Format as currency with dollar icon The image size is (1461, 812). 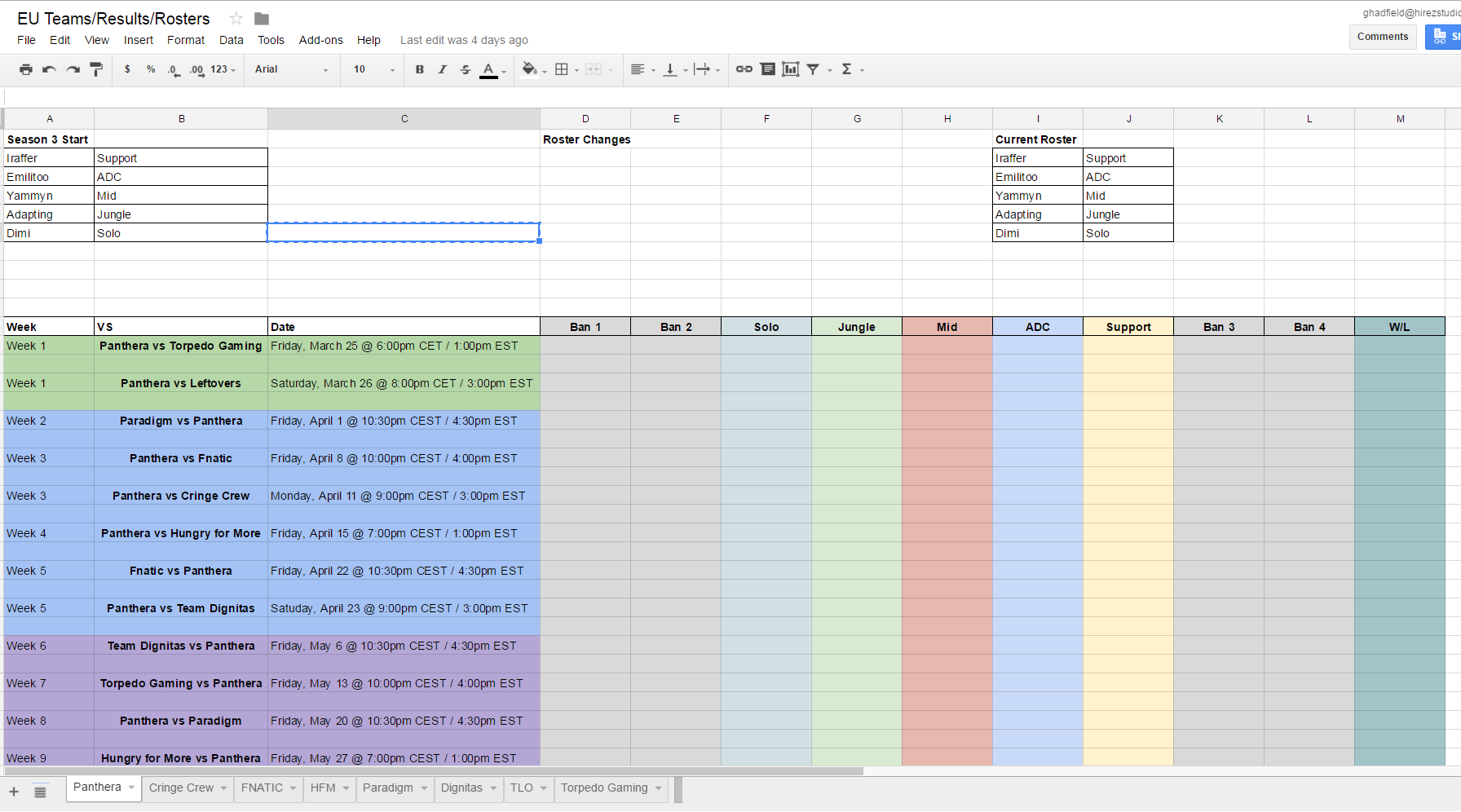(x=127, y=69)
